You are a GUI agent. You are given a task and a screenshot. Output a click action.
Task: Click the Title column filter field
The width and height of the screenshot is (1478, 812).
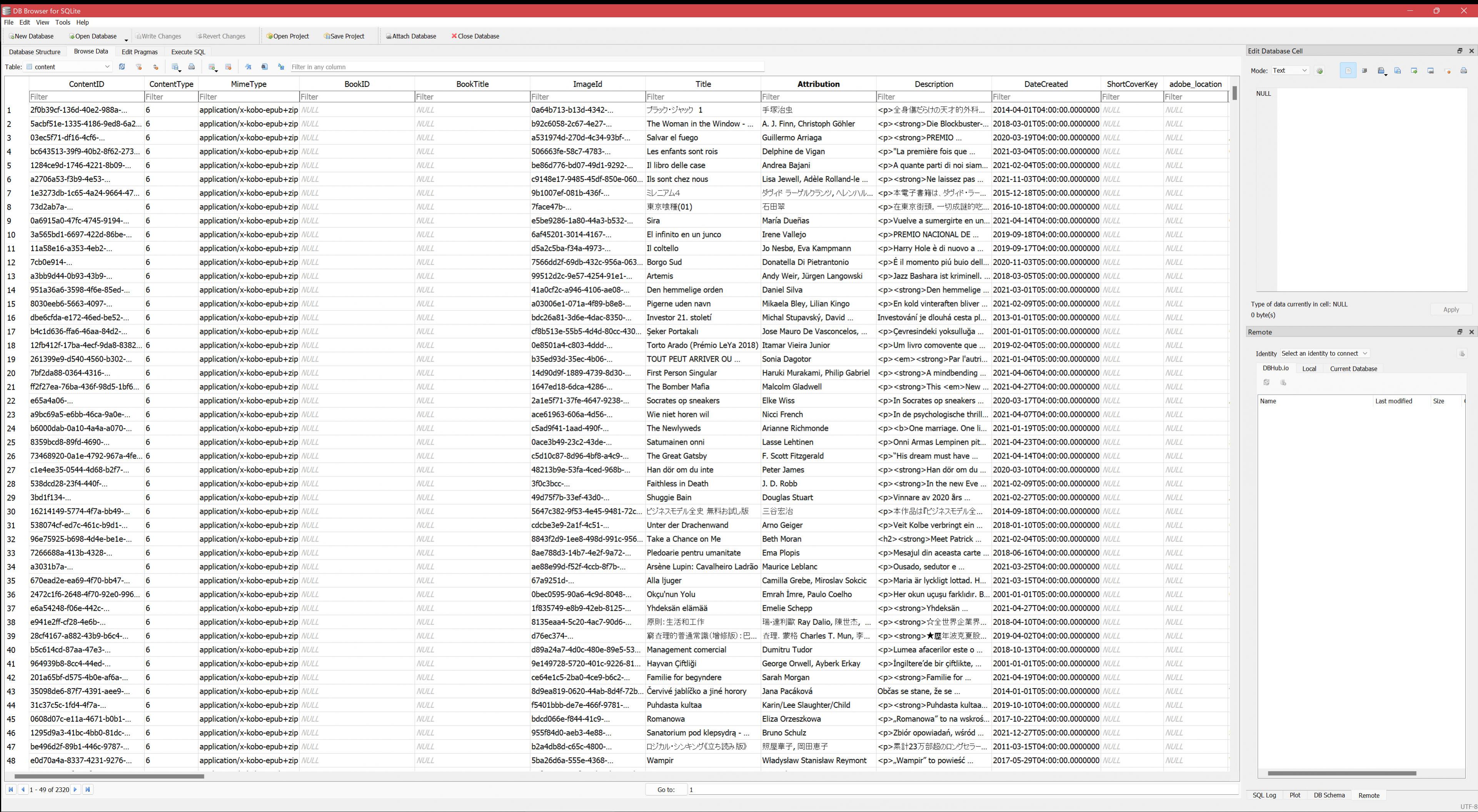point(703,97)
